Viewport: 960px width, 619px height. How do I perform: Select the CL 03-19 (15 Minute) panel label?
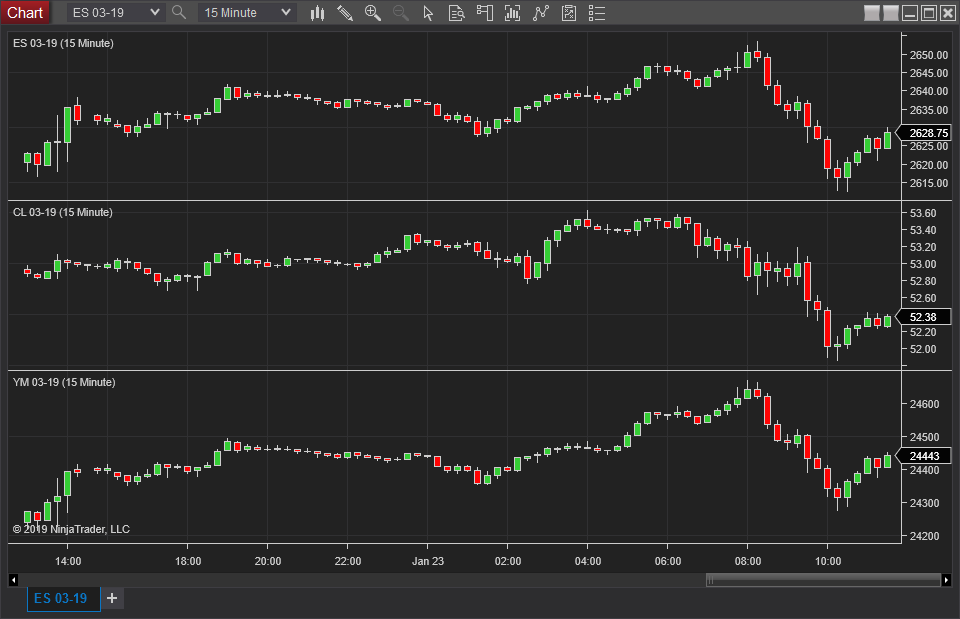point(62,212)
